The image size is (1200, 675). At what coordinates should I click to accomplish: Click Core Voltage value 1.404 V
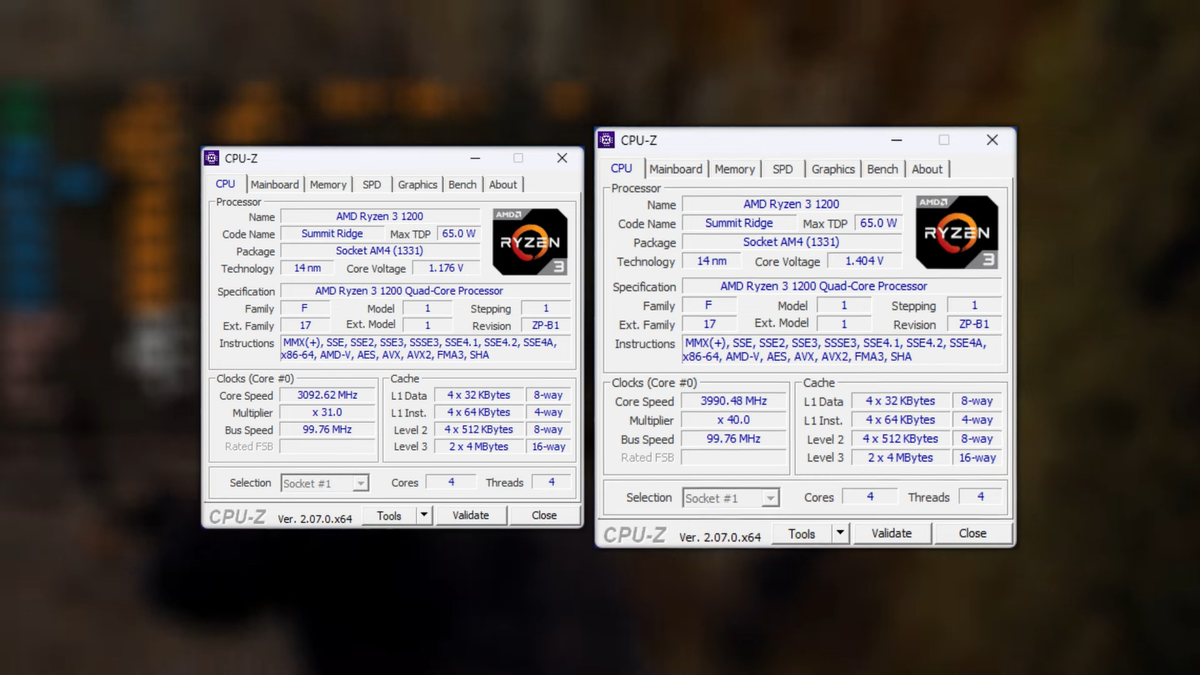tap(864, 261)
